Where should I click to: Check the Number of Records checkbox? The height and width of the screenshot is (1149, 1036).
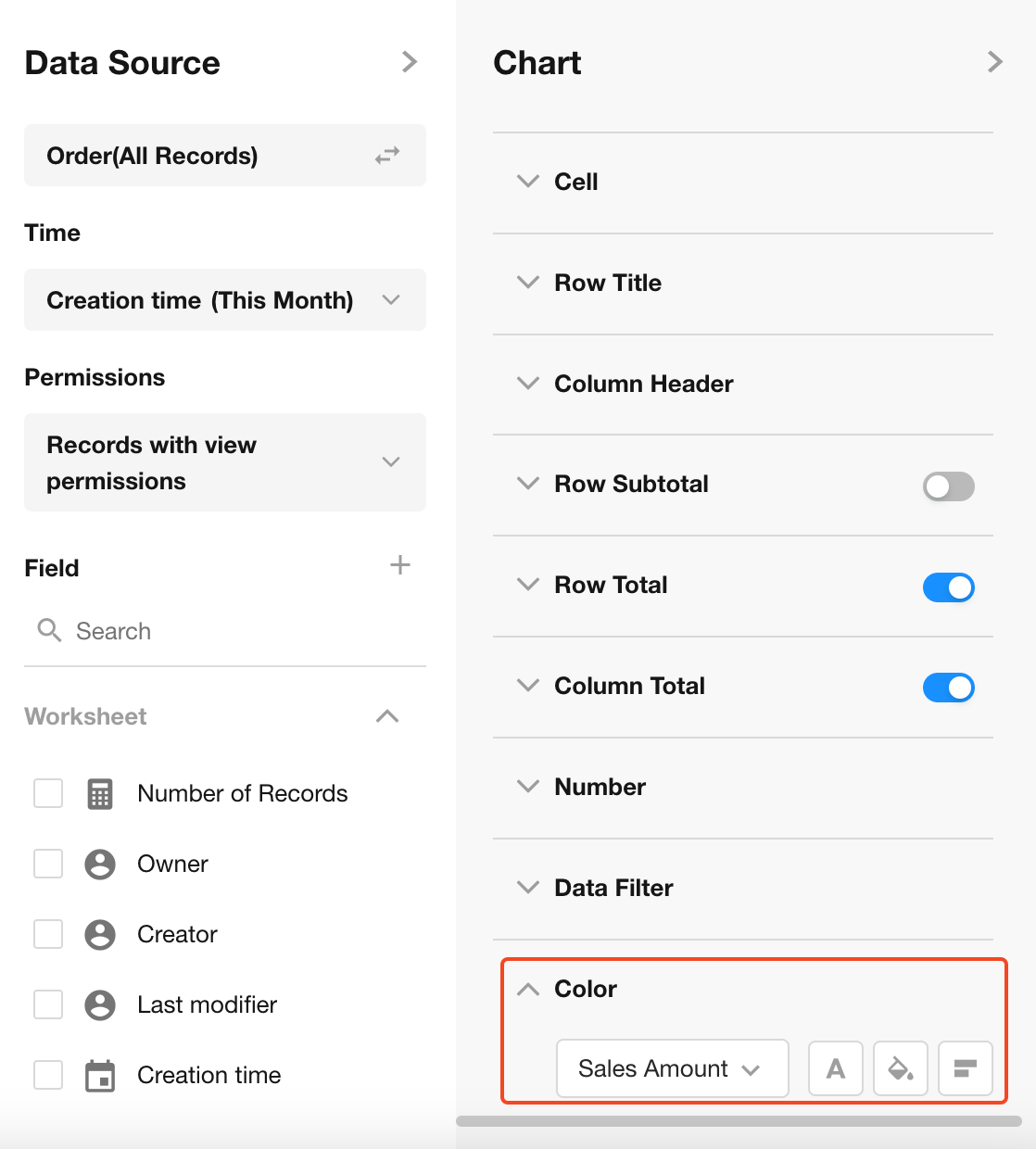48,793
